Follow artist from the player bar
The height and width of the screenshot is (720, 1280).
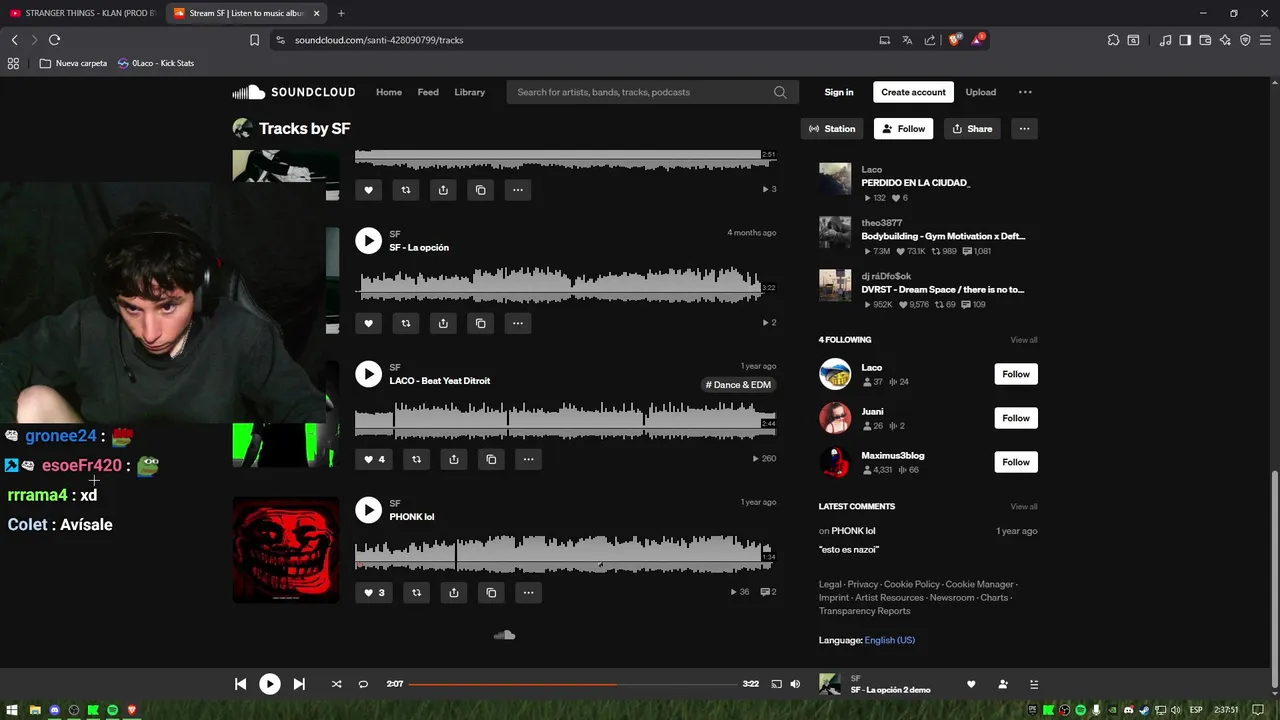pyautogui.click(x=1002, y=684)
